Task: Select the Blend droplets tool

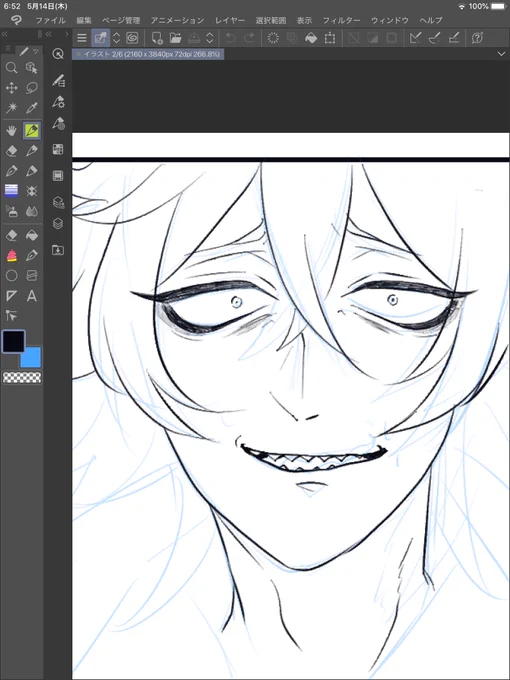Action: coord(31,211)
